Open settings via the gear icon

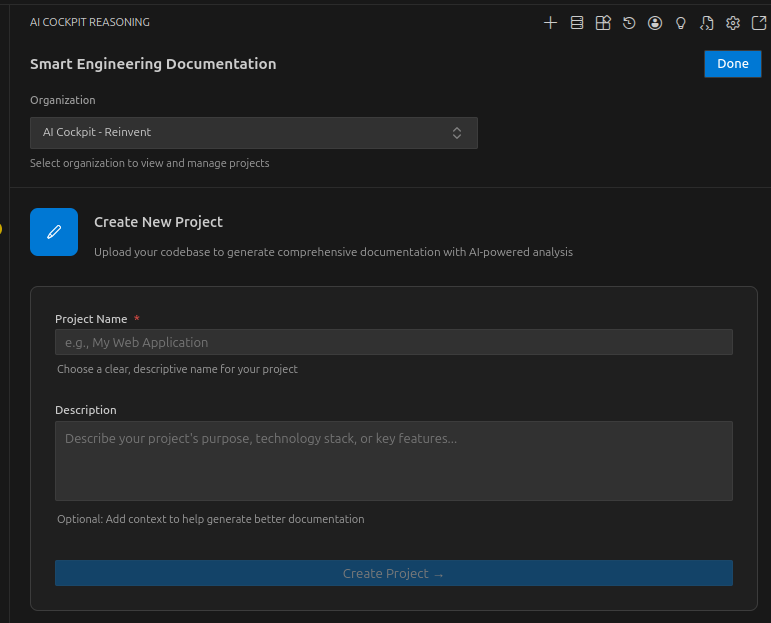[733, 23]
